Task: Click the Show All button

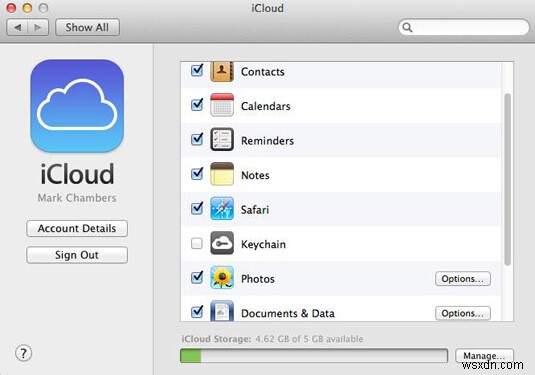Action: pos(87,27)
